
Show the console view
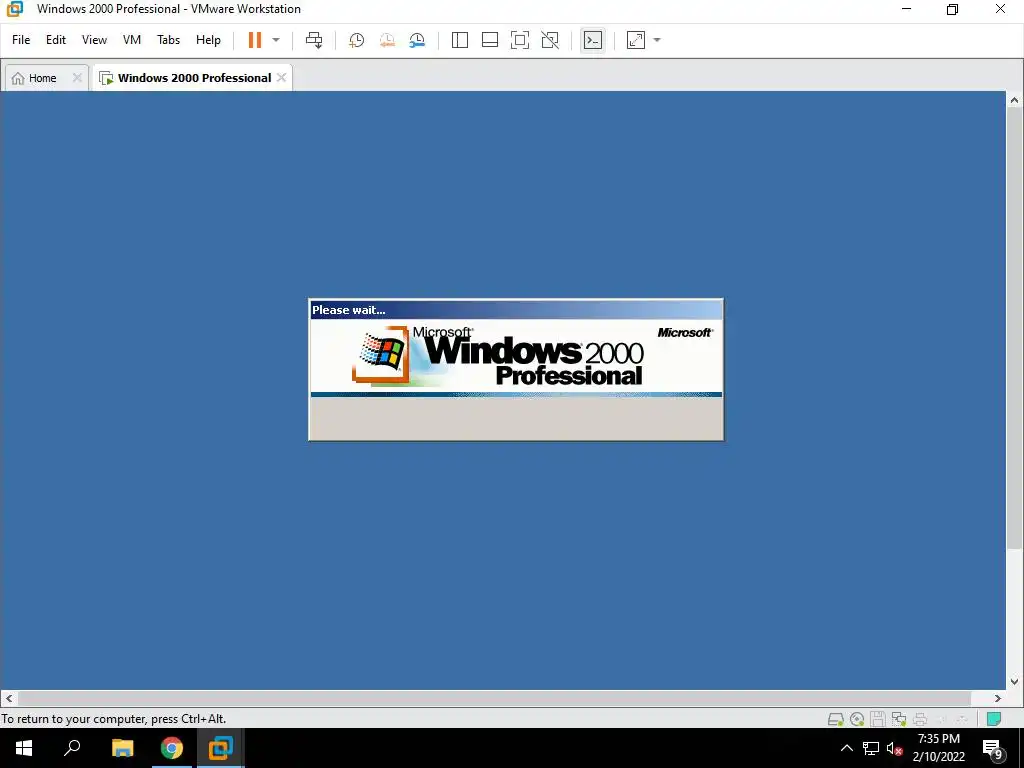(592, 40)
